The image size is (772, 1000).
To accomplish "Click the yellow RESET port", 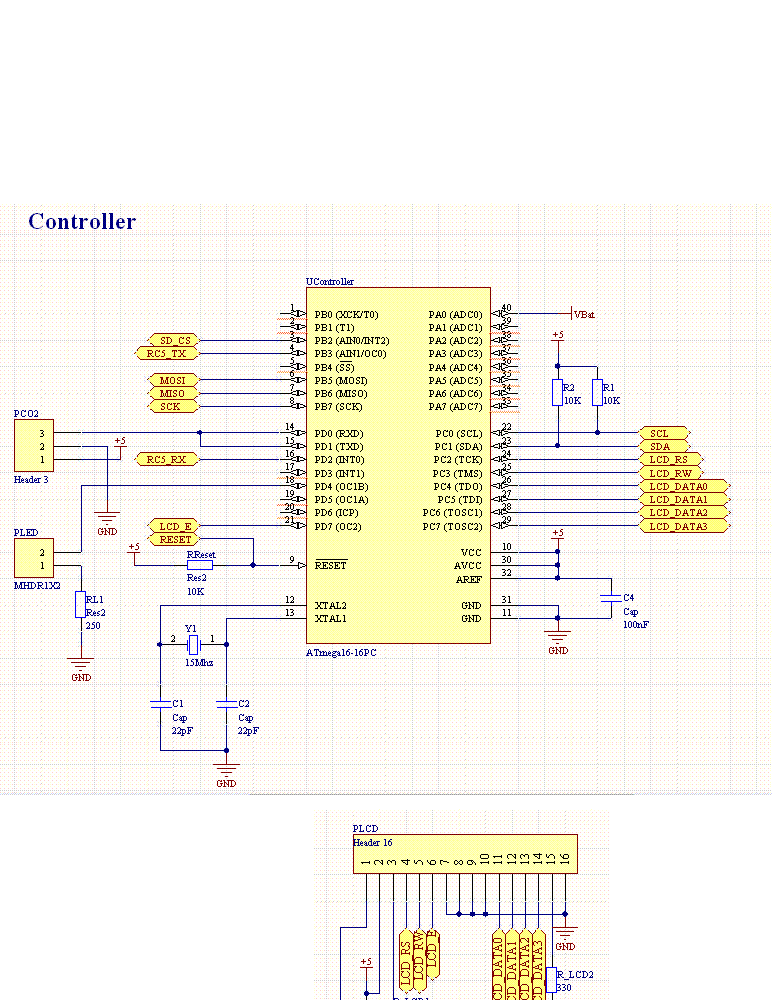I will (x=174, y=540).
